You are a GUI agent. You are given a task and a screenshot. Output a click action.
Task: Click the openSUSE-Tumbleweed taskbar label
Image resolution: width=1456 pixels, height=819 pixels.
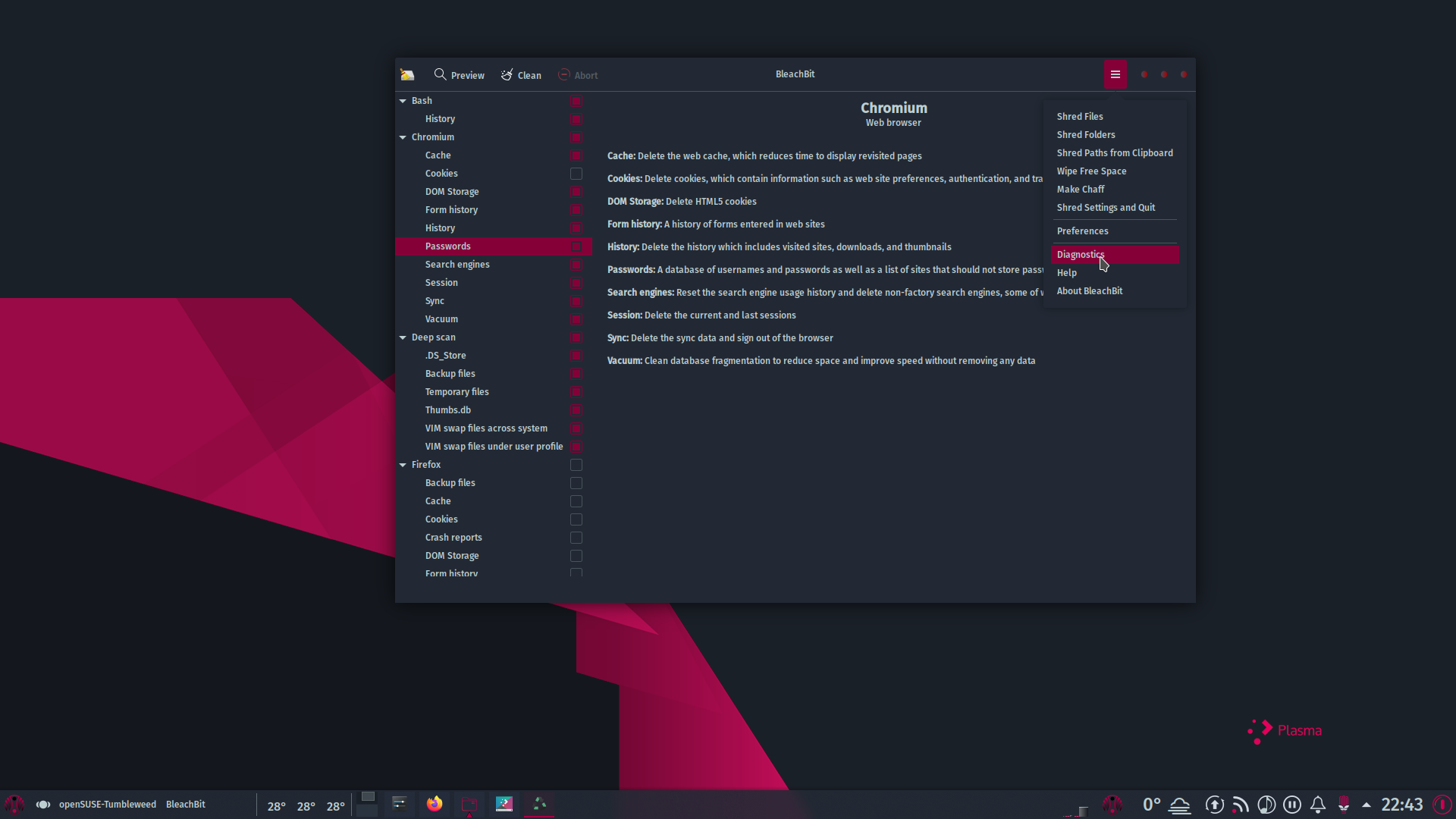coord(108,805)
